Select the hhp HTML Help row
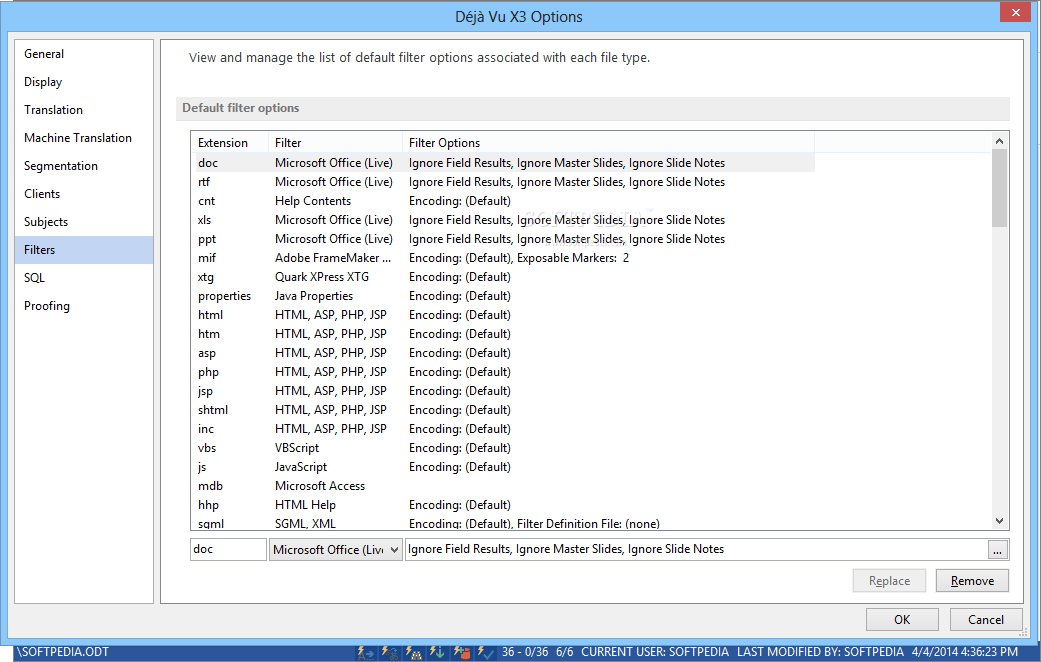The image size is (1041, 662). tap(504, 505)
